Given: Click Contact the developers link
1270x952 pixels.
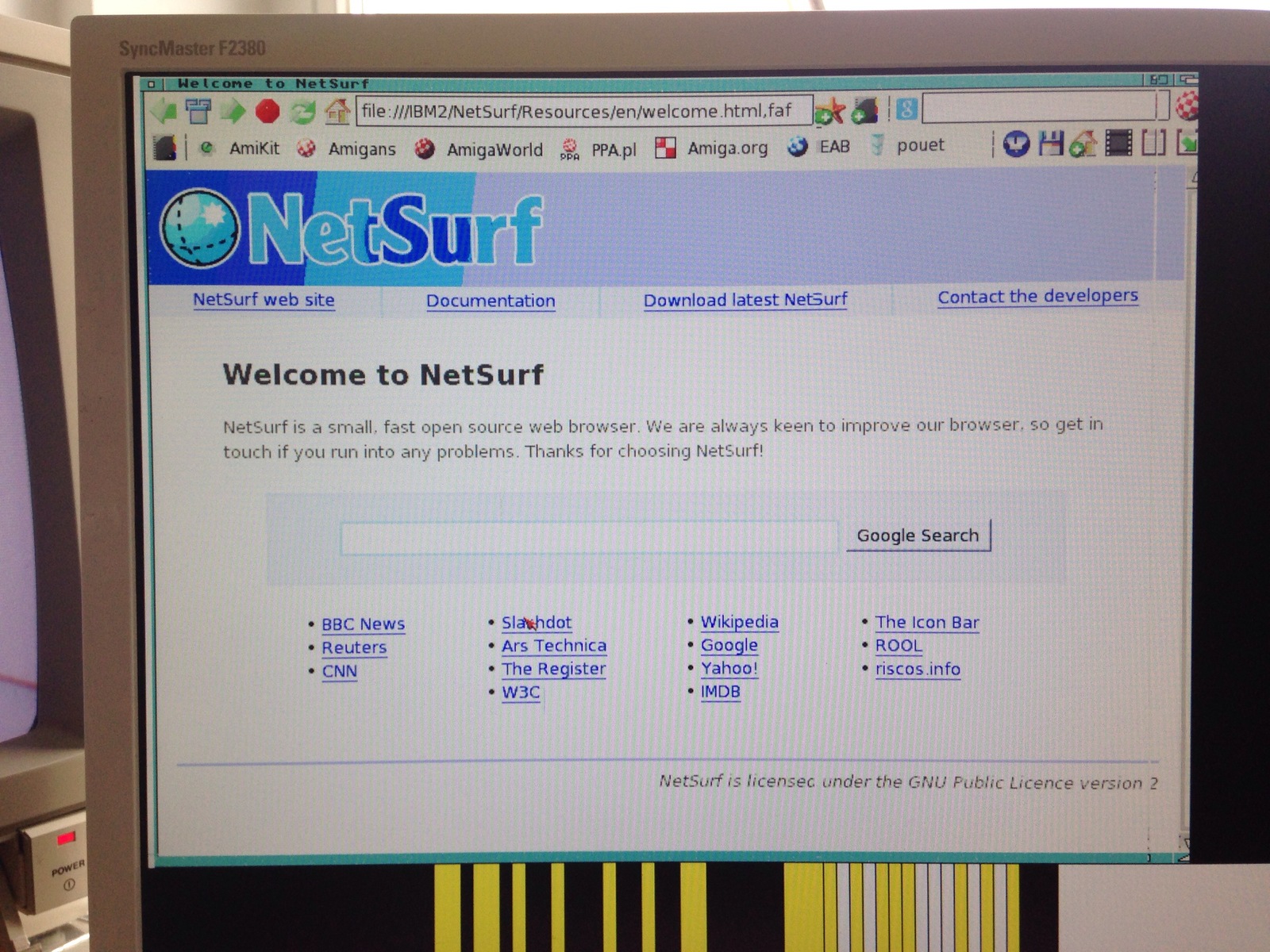Looking at the screenshot, I should point(1037,297).
